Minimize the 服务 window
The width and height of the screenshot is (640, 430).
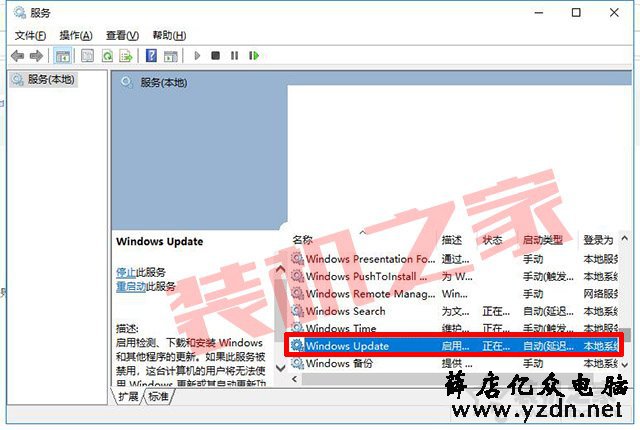coord(539,13)
